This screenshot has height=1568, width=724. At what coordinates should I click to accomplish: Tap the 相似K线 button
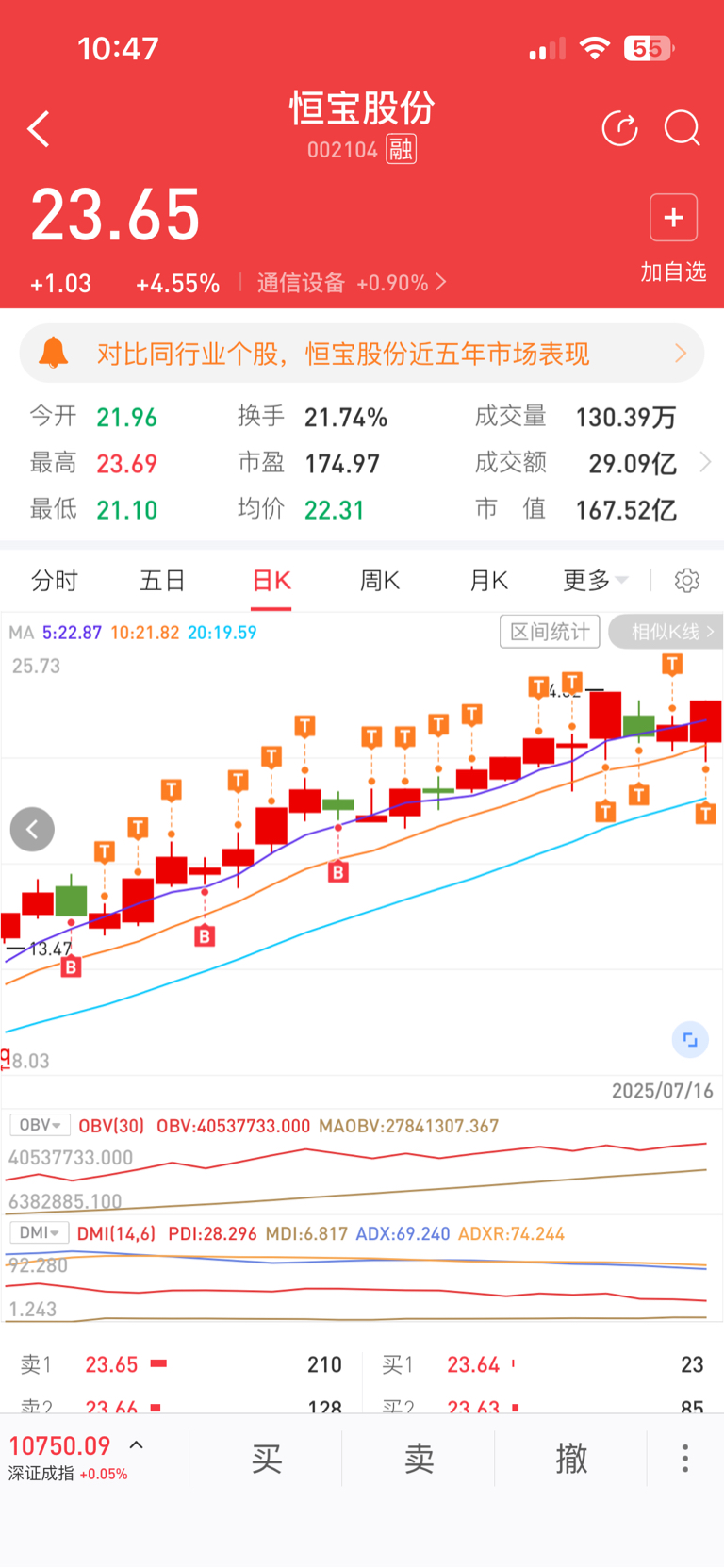(x=666, y=632)
